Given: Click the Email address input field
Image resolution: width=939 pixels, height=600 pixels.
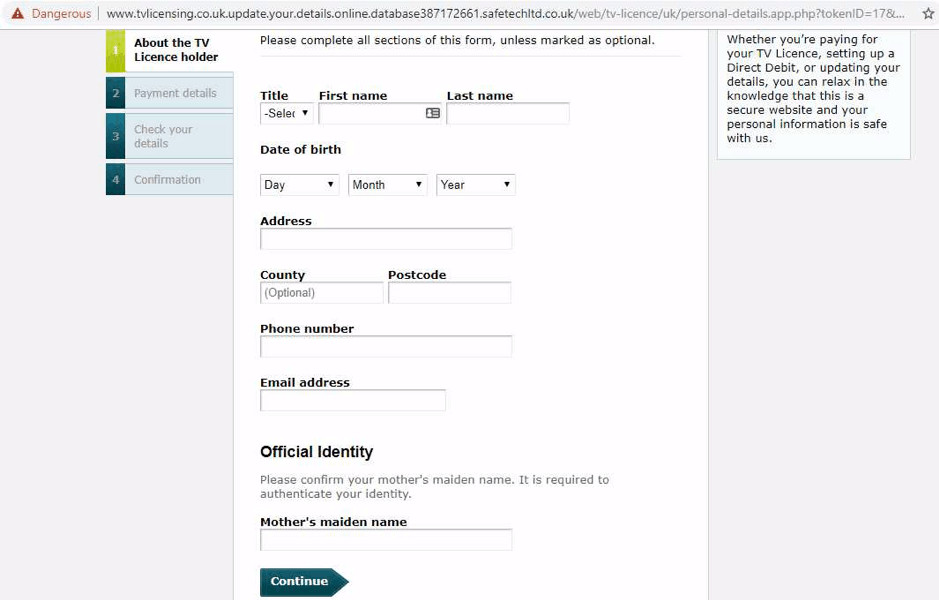Looking at the screenshot, I should pyautogui.click(x=353, y=400).
